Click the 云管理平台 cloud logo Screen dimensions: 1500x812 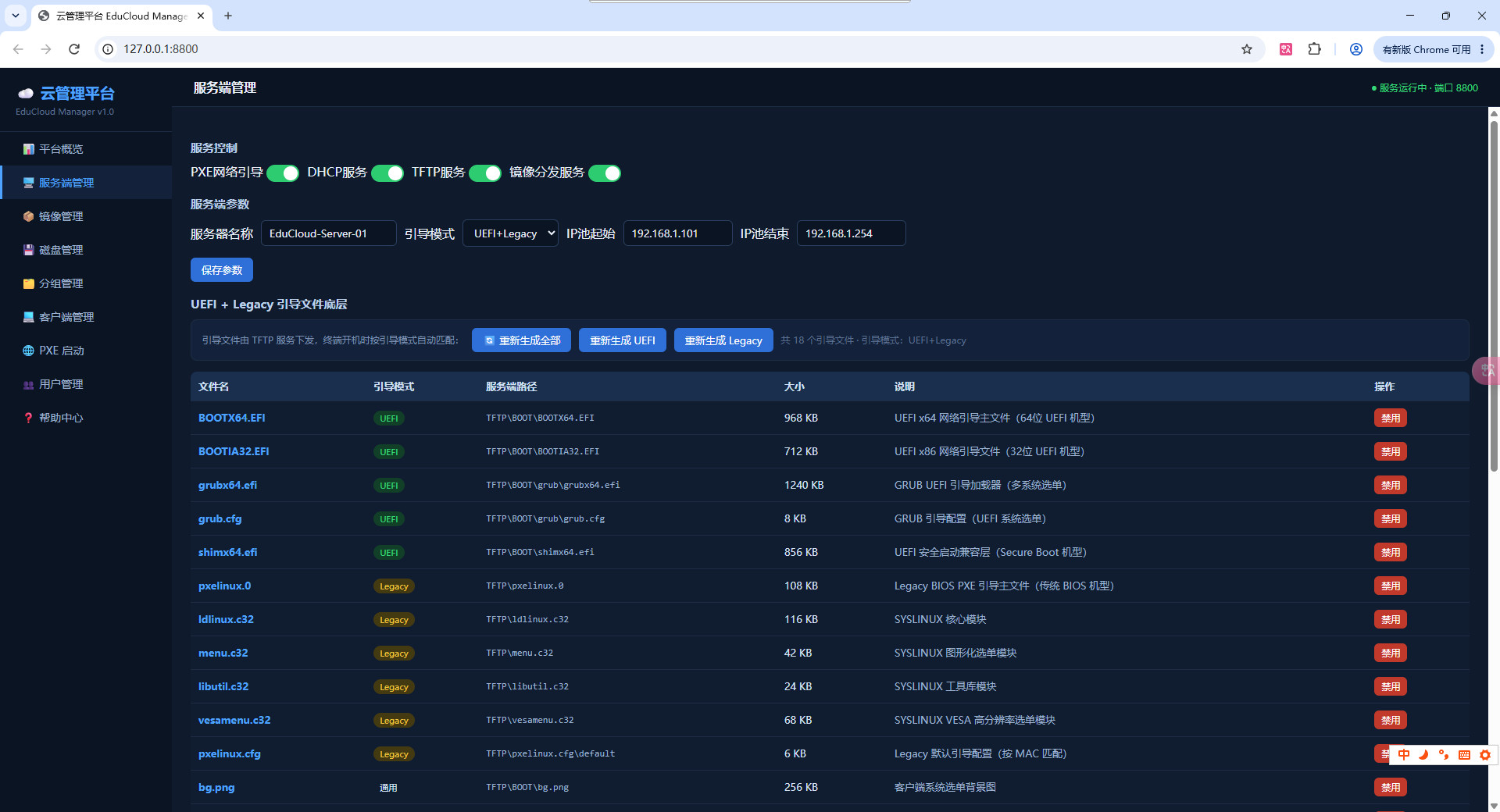pyautogui.click(x=26, y=94)
